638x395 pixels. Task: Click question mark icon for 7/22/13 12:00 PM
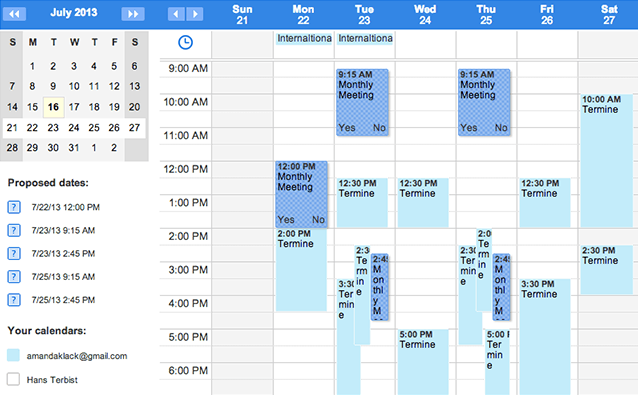[x=14, y=207]
